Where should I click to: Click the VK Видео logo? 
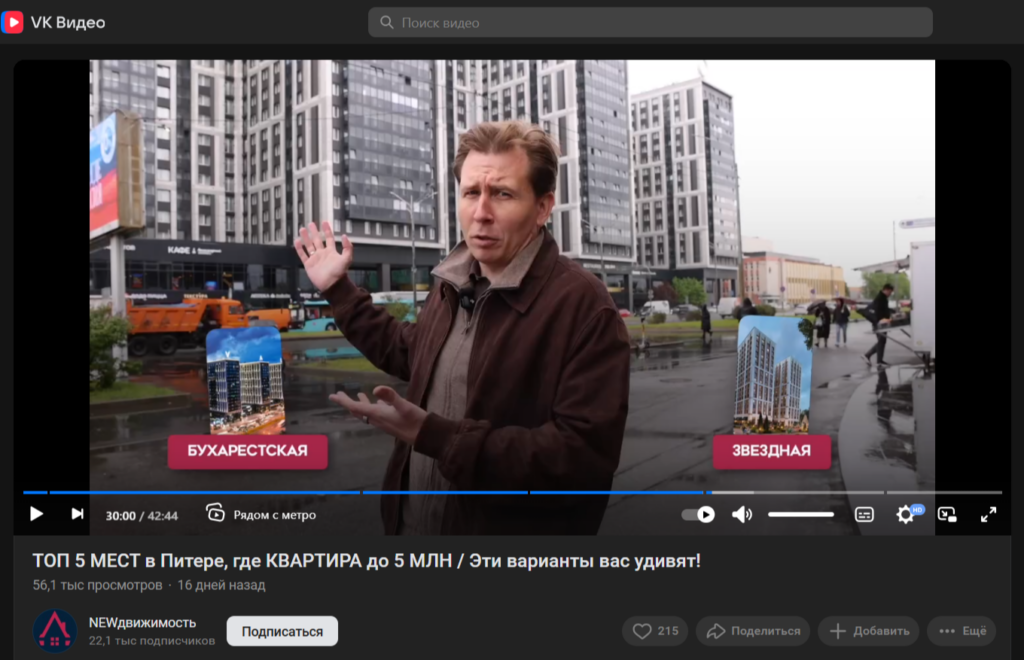(54, 22)
